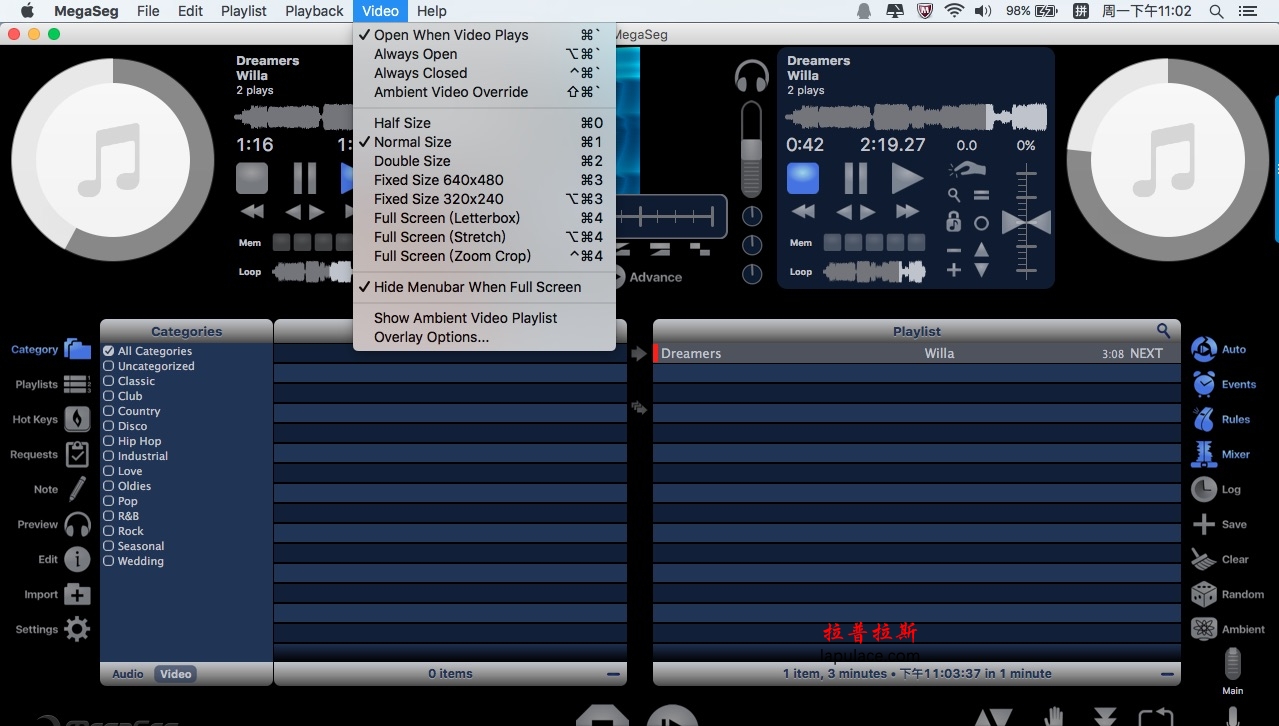Image resolution: width=1279 pixels, height=726 pixels.
Task: Choose Show Ambient Video Playlist
Action: (484, 318)
